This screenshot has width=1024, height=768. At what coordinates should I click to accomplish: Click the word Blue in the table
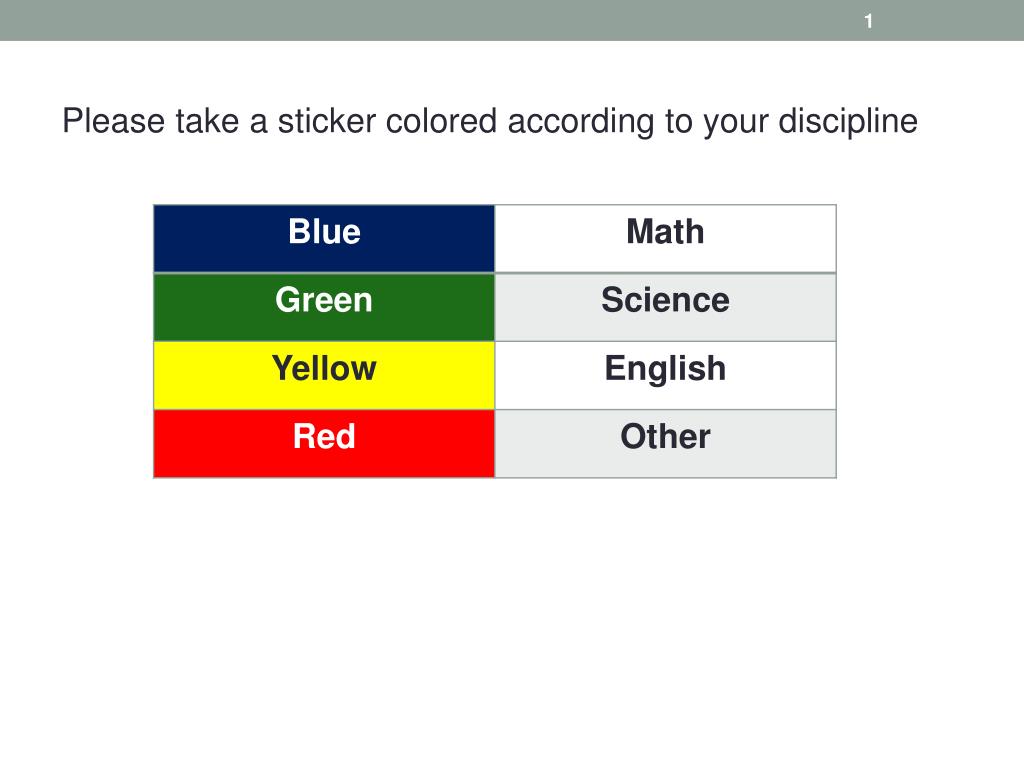pos(325,231)
